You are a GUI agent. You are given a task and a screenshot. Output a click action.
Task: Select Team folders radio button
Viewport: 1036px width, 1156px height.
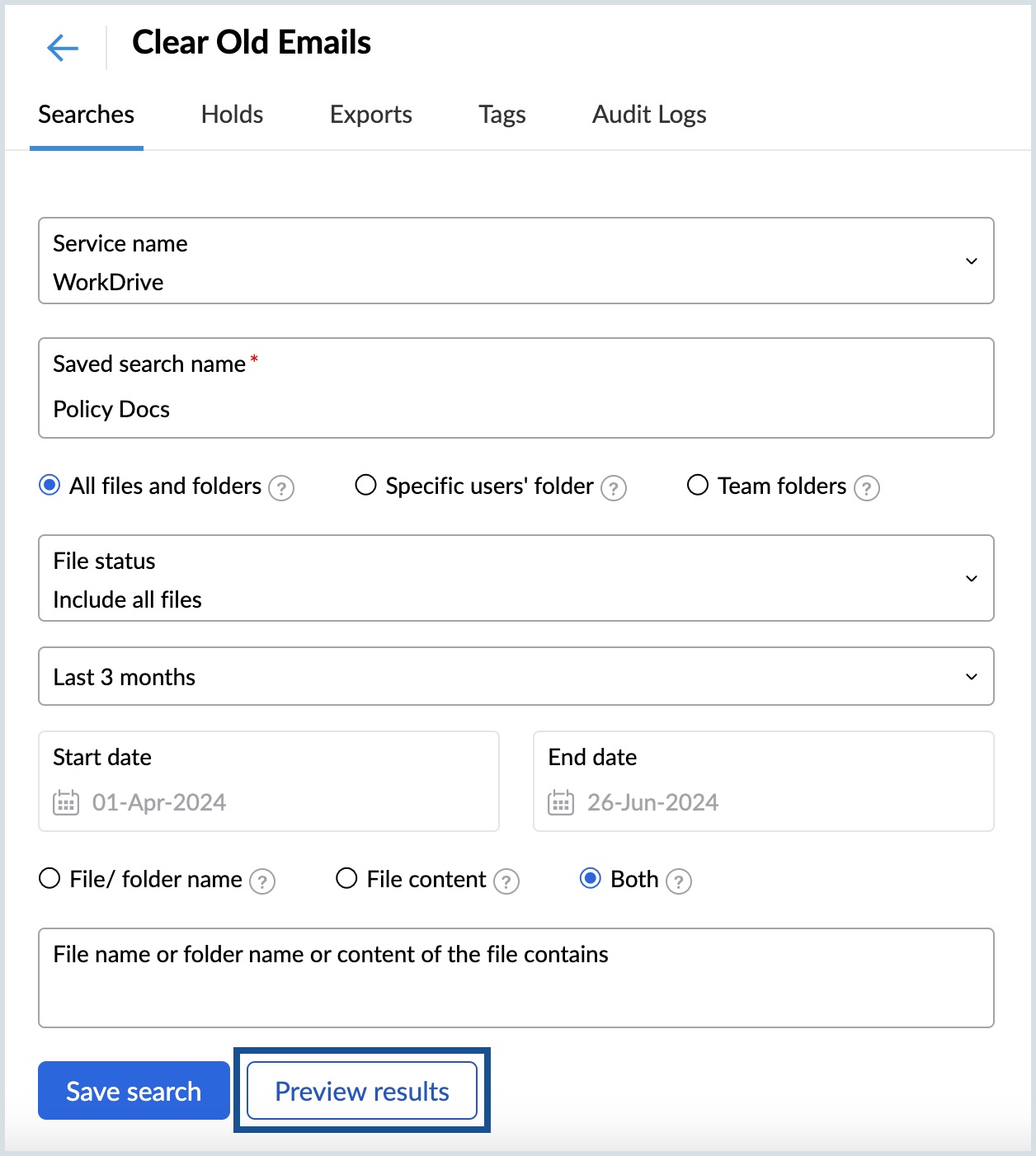click(x=698, y=485)
